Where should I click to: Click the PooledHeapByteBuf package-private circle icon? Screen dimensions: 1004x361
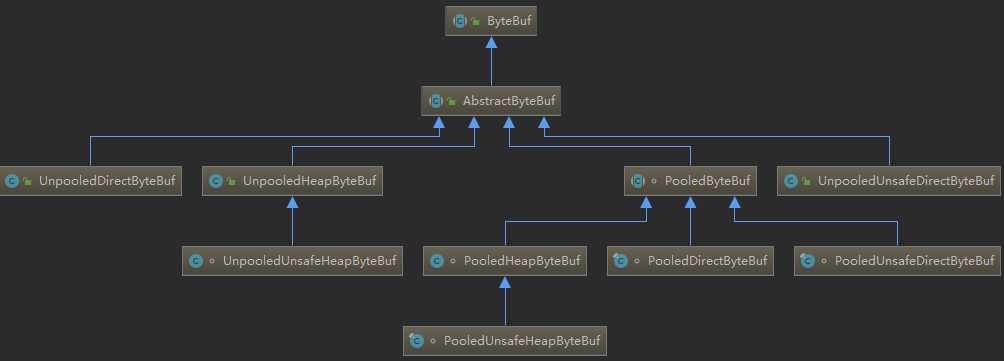tap(453, 262)
